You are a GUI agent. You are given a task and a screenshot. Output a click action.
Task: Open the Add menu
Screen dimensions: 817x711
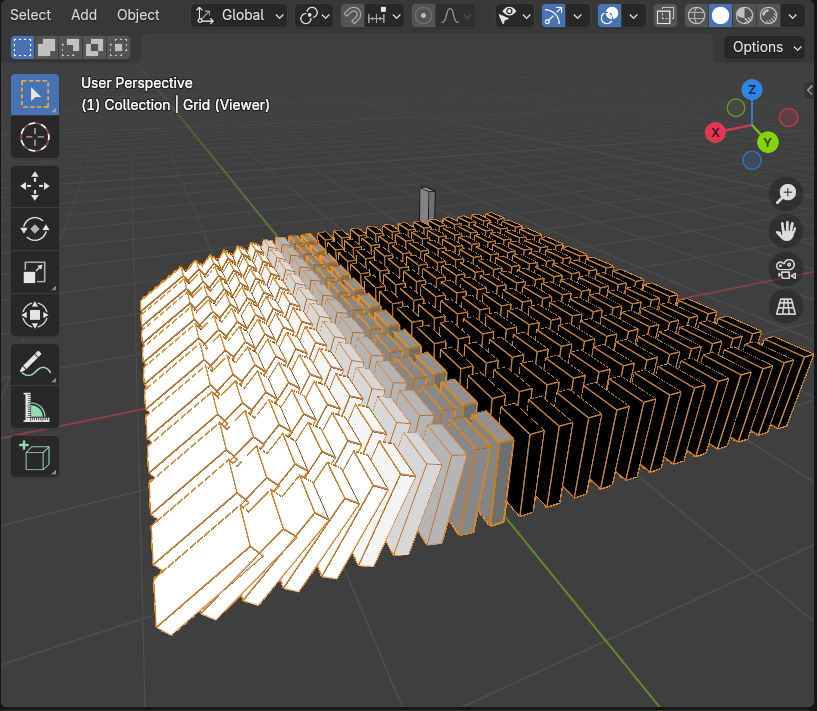pyautogui.click(x=84, y=15)
